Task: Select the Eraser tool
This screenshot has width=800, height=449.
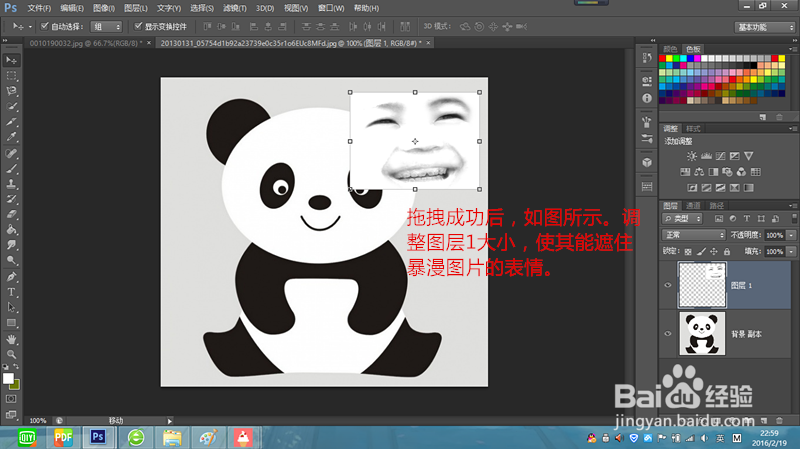Action: tap(11, 214)
